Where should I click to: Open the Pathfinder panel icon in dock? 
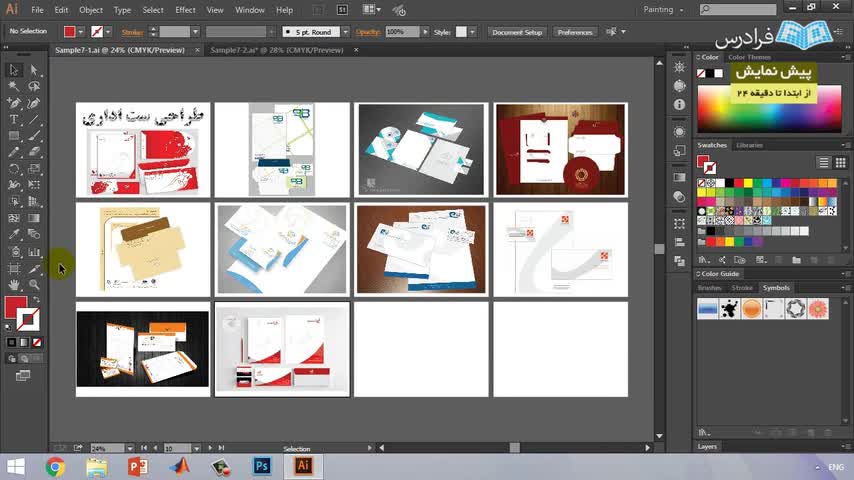click(x=679, y=262)
